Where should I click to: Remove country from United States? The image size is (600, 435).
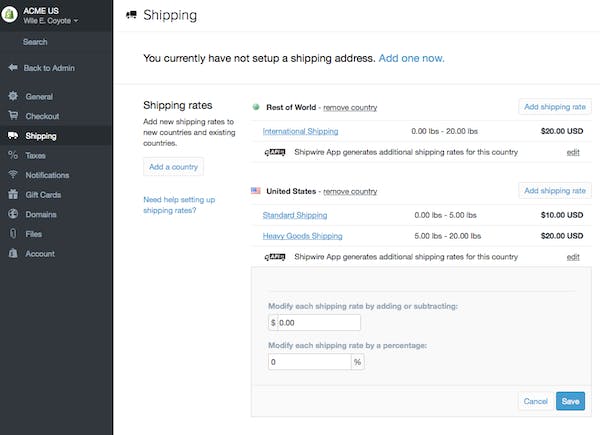coord(350,191)
